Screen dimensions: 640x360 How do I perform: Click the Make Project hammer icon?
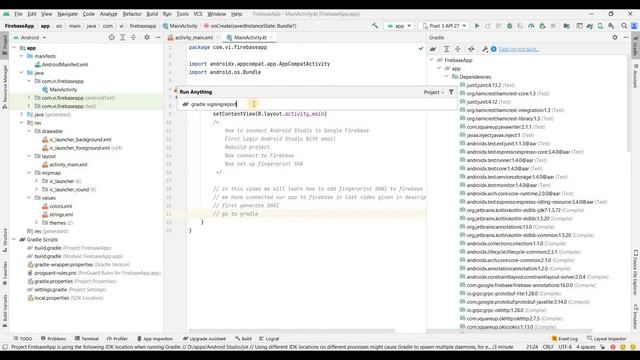tap(375, 26)
